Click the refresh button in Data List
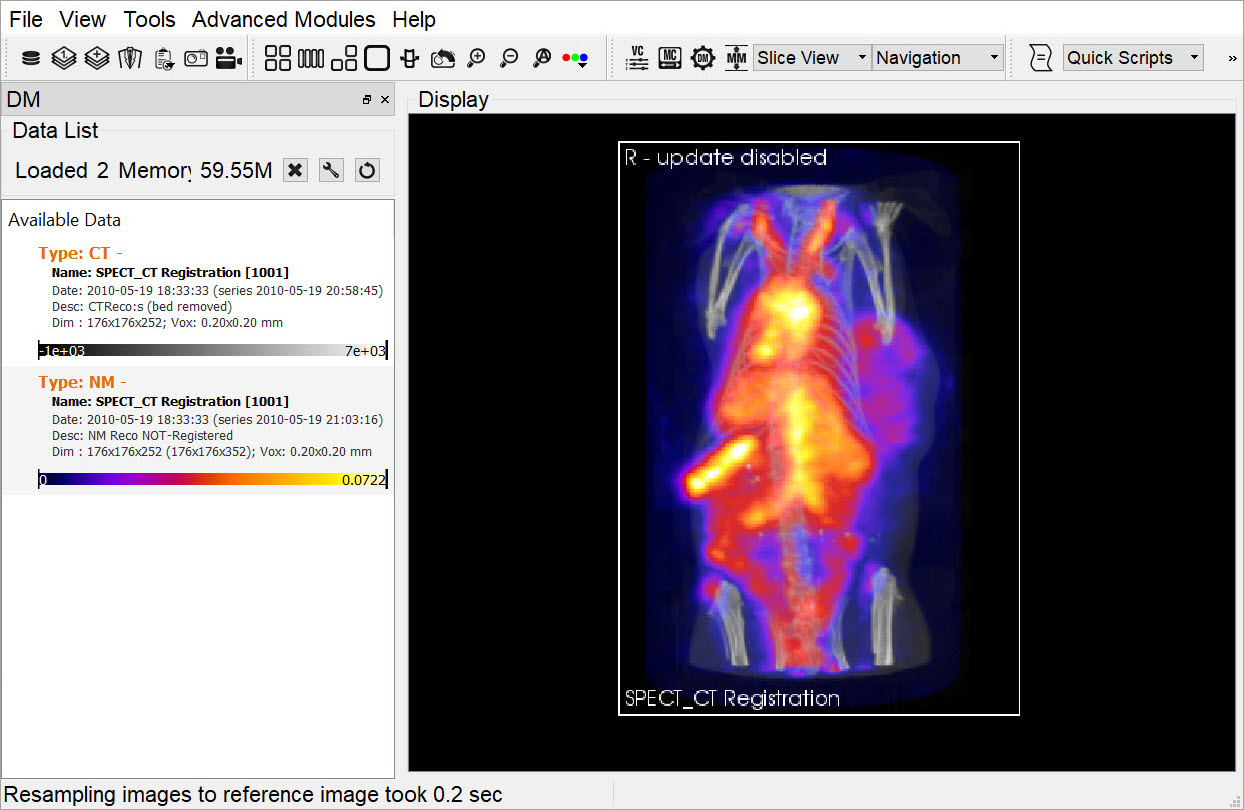Viewport: 1244px width, 810px height. [x=367, y=170]
